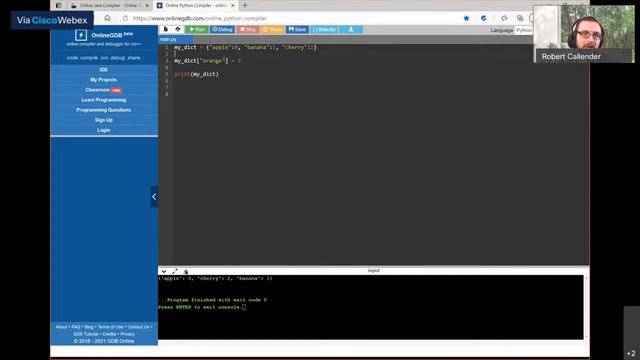Click the onlinegdb.com address bar URL

coord(200,18)
